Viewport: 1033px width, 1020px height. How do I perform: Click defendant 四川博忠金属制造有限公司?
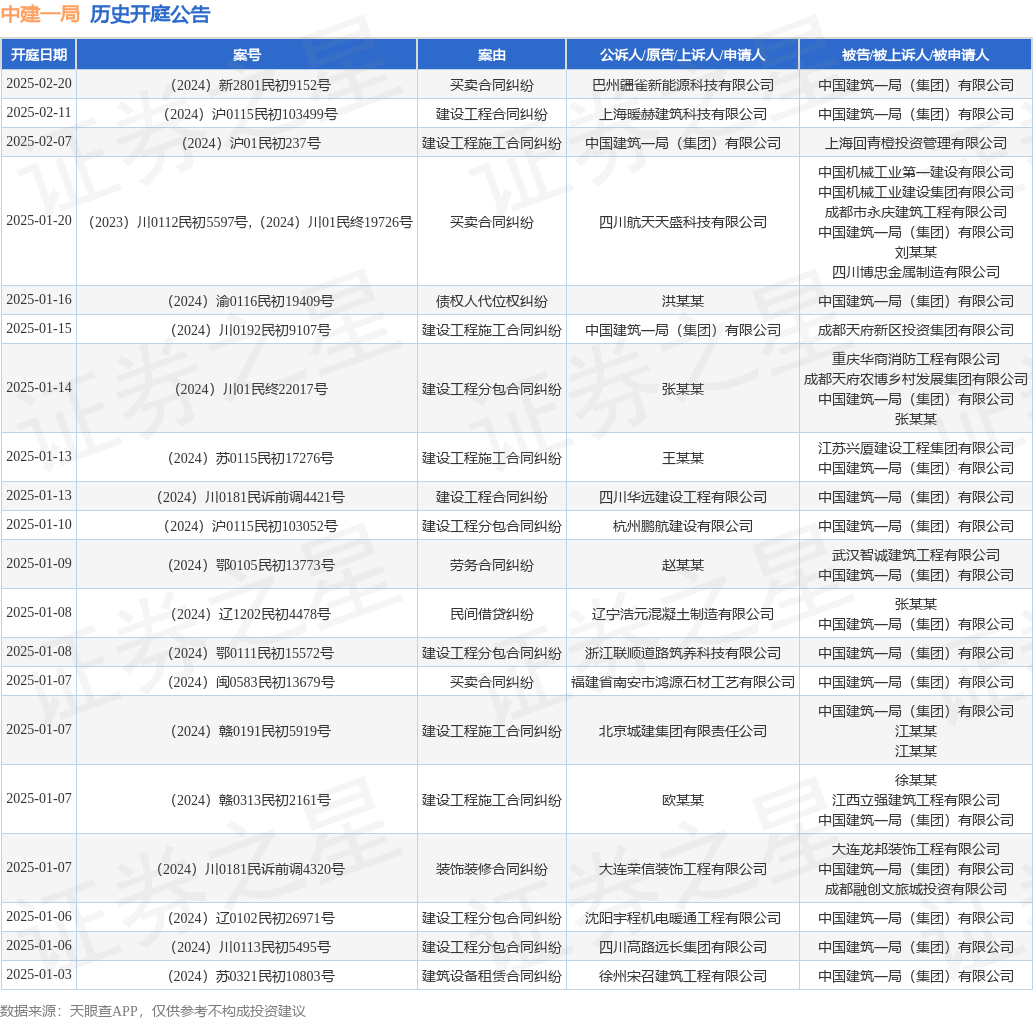point(916,271)
